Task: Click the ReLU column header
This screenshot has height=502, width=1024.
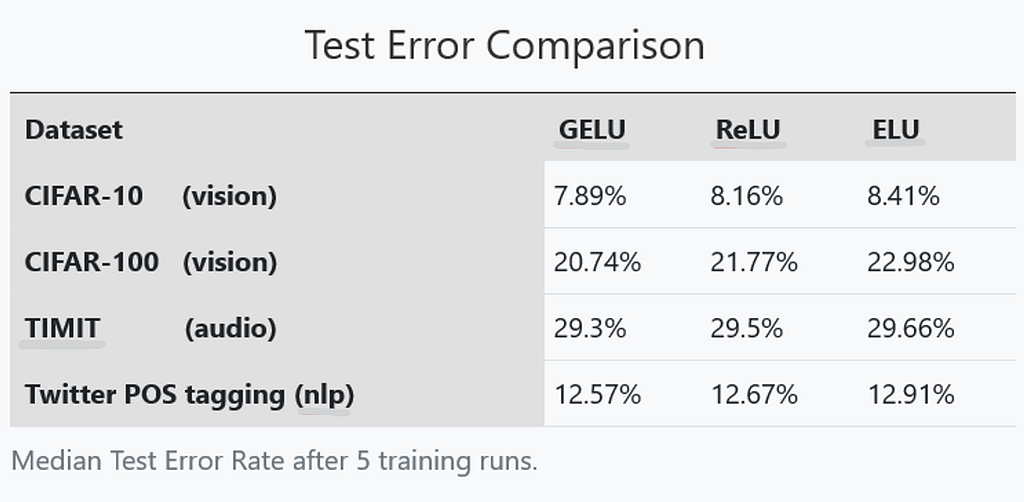Action: pos(748,130)
